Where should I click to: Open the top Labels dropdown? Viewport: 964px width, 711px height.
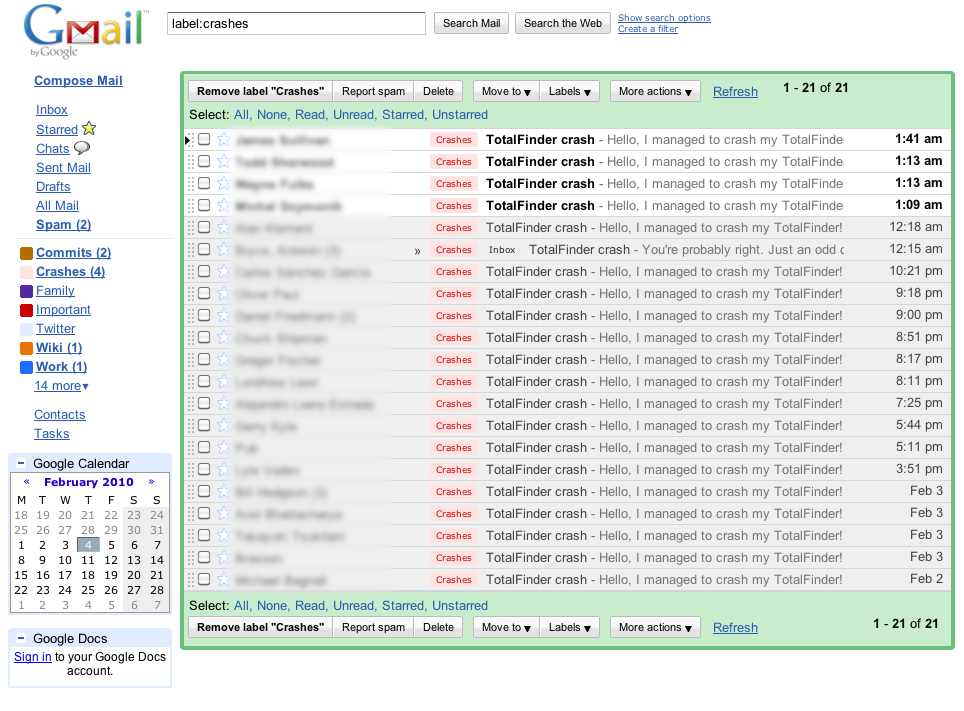click(x=570, y=92)
